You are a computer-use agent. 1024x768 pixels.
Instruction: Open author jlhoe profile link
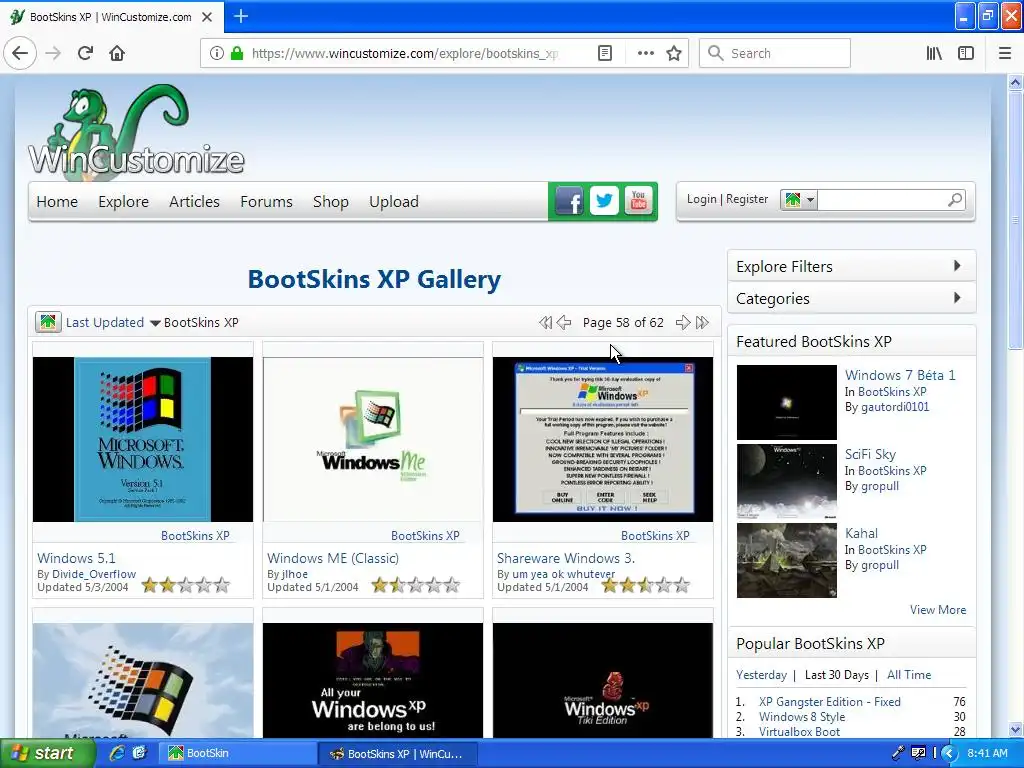[295, 574]
